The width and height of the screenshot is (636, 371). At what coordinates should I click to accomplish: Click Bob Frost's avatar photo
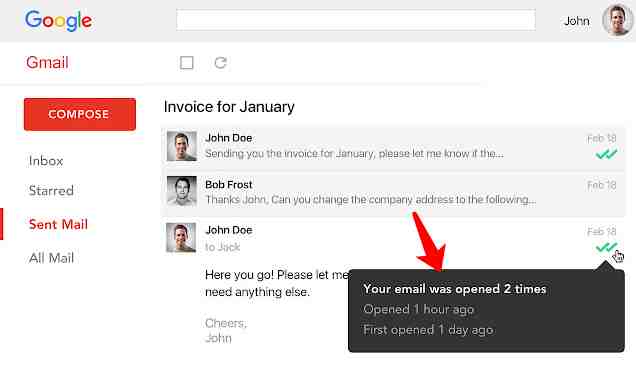(x=182, y=191)
